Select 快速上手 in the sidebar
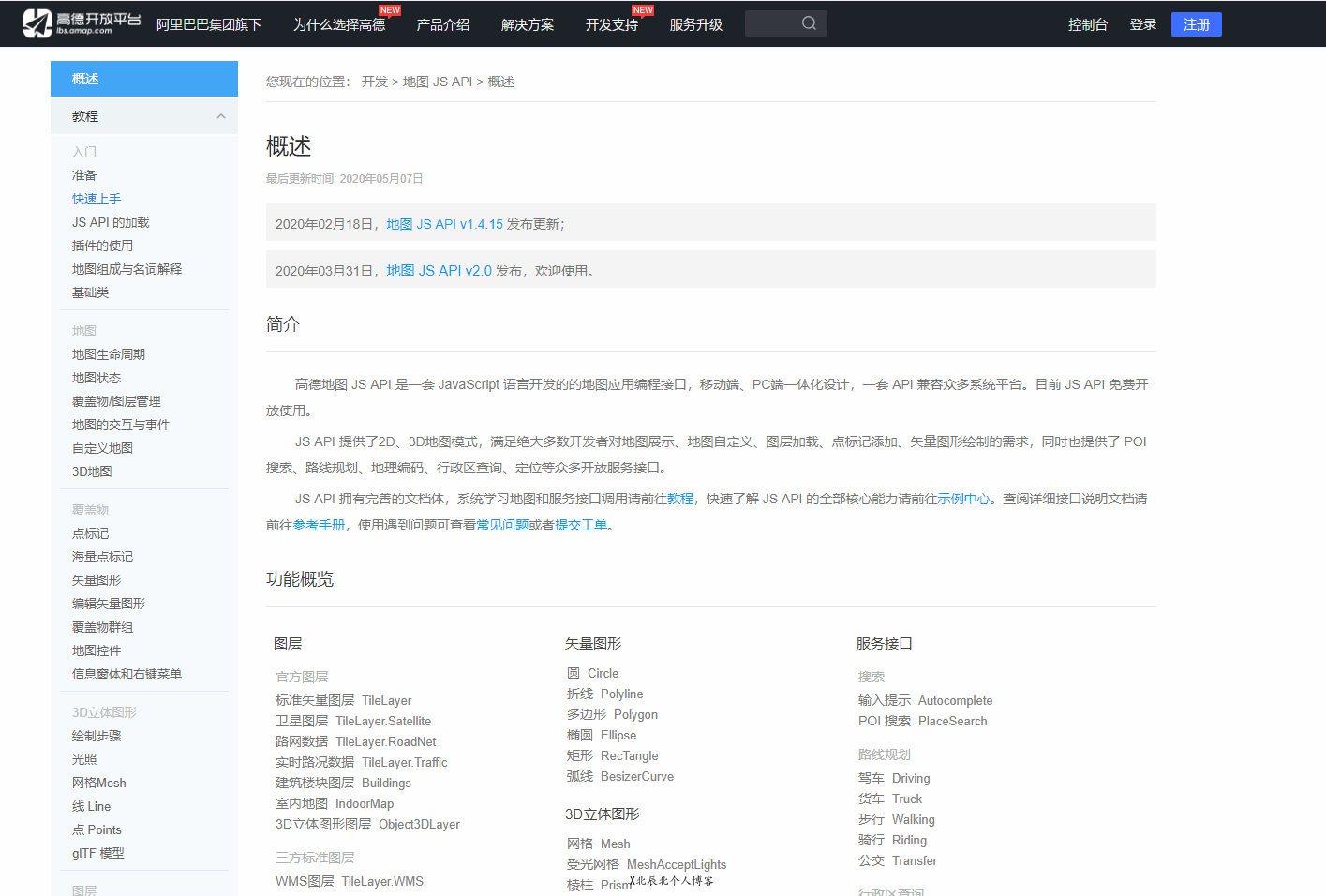Viewport: 1326px width, 896px height. (x=96, y=198)
